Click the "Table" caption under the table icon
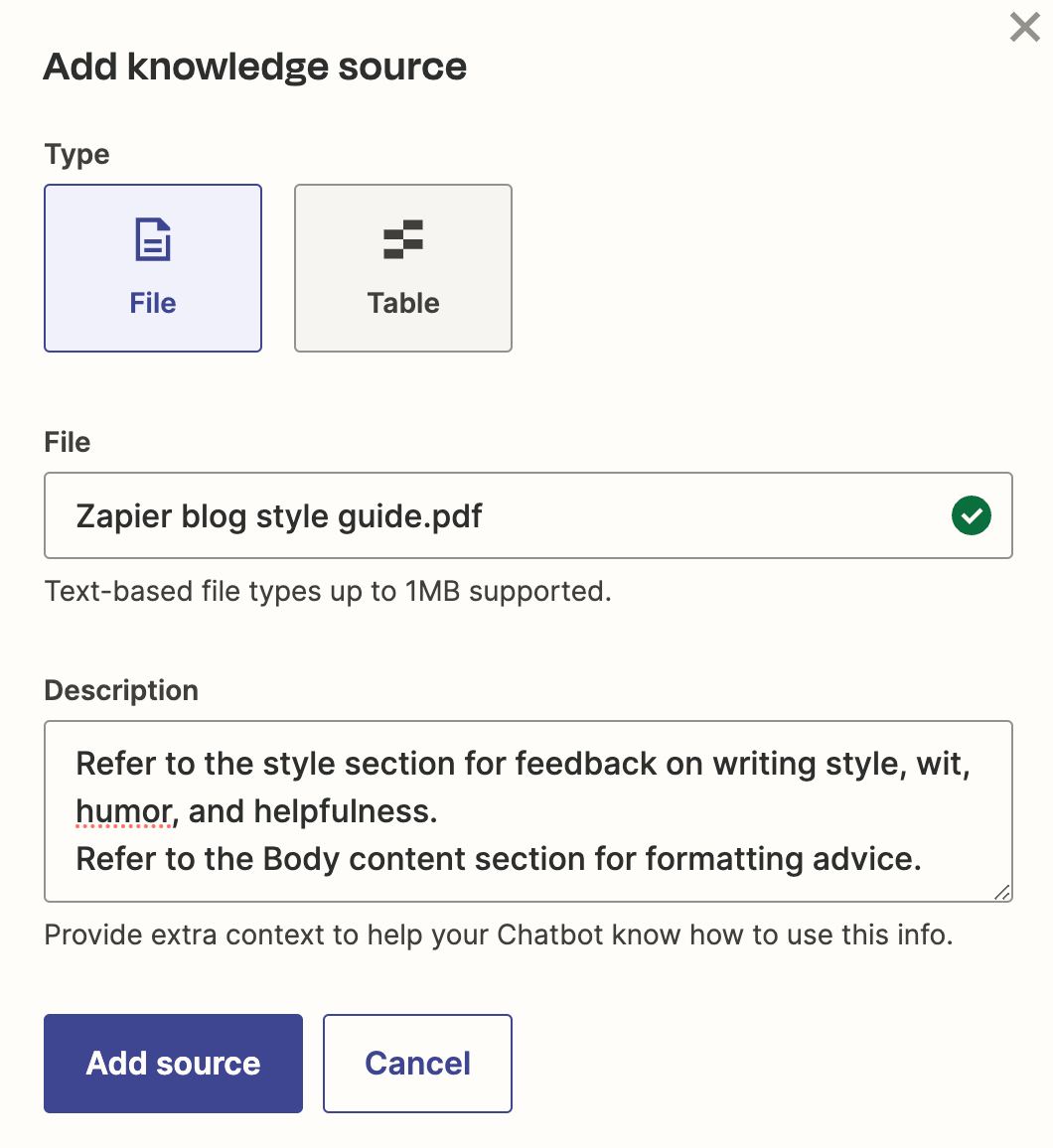Viewport: 1053px width, 1148px height. pos(403,303)
